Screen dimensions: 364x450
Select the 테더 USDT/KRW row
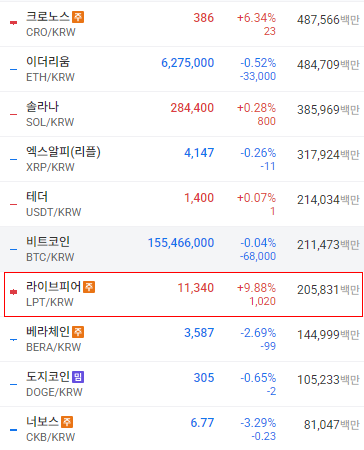182,204
